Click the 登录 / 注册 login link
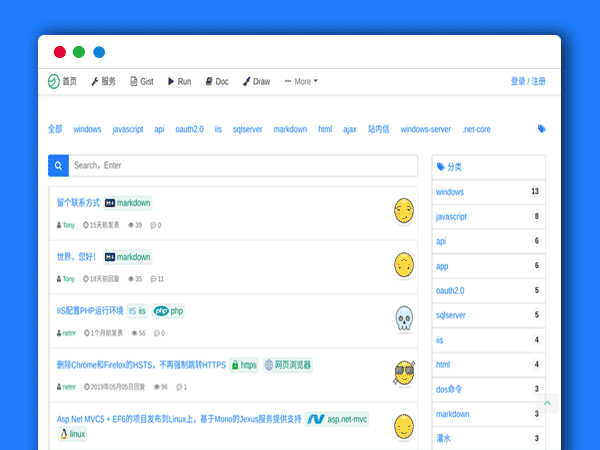The height and width of the screenshot is (450, 600). coord(528,82)
